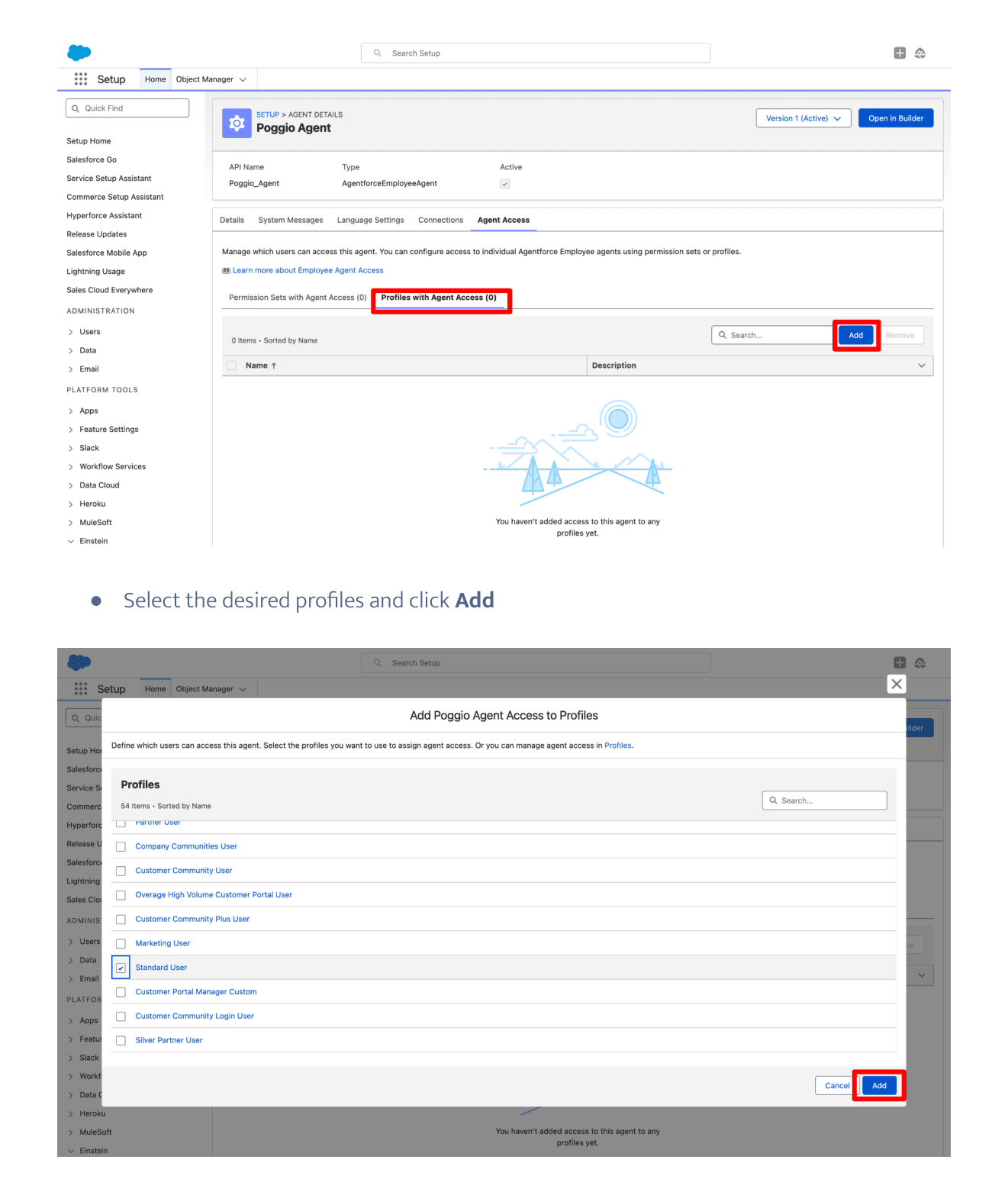Open the Marketing User profile link
Viewport: 1008px width, 1195px height.
coord(163,944)
